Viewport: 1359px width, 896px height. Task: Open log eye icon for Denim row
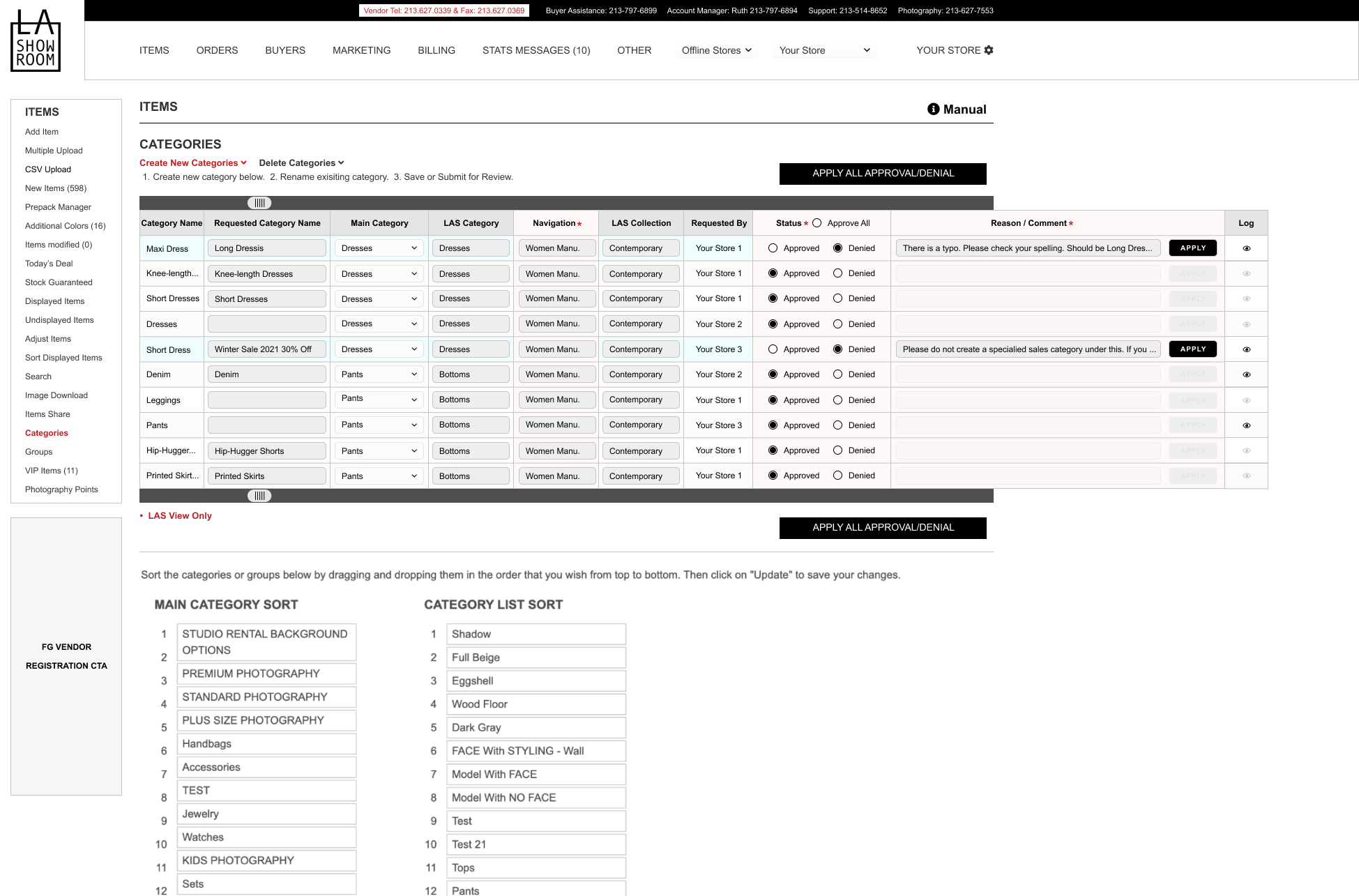coord(1246,374)
